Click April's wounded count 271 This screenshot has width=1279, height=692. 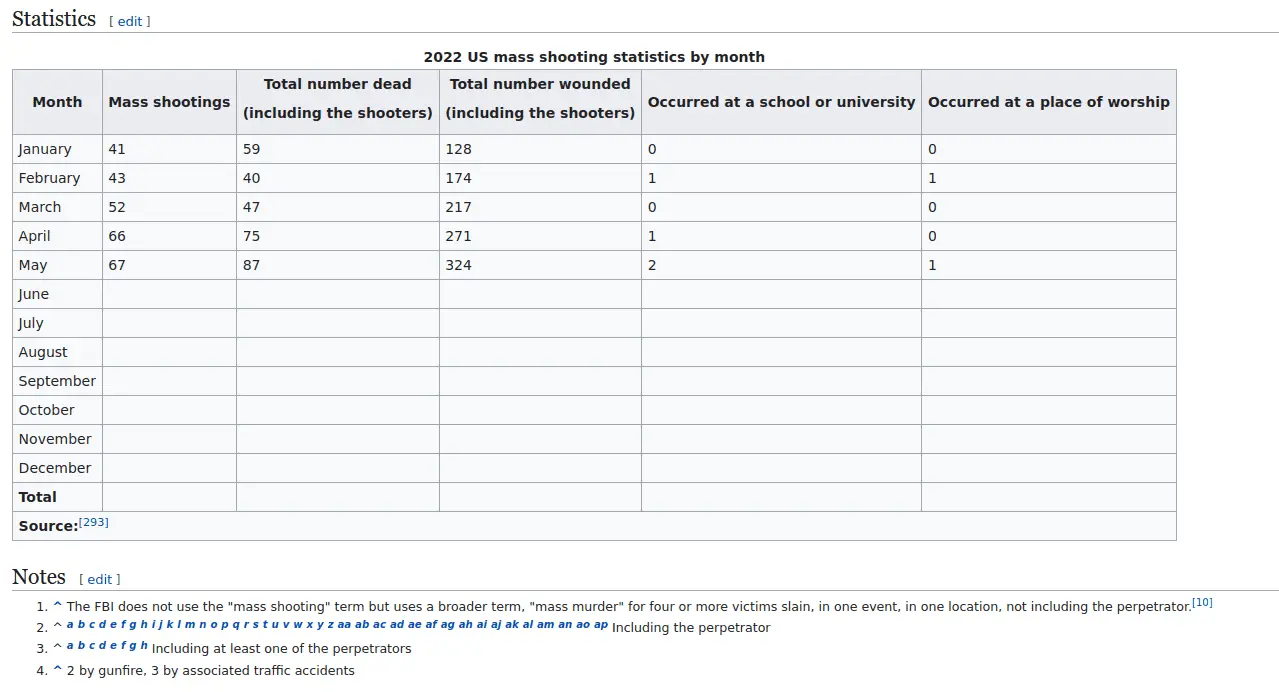tap(459, 236)
